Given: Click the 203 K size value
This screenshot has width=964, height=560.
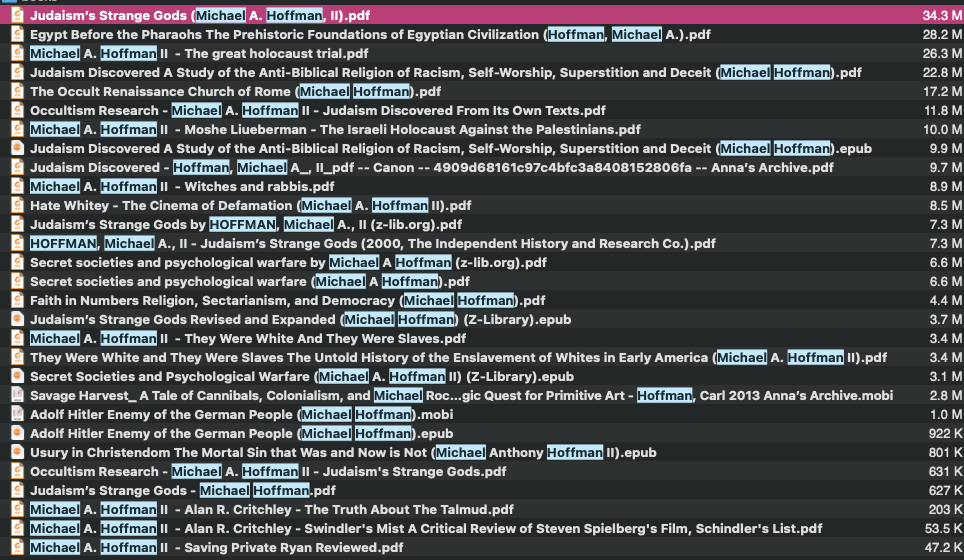Looking at the screenshot, I should click(x=946, y=510).
